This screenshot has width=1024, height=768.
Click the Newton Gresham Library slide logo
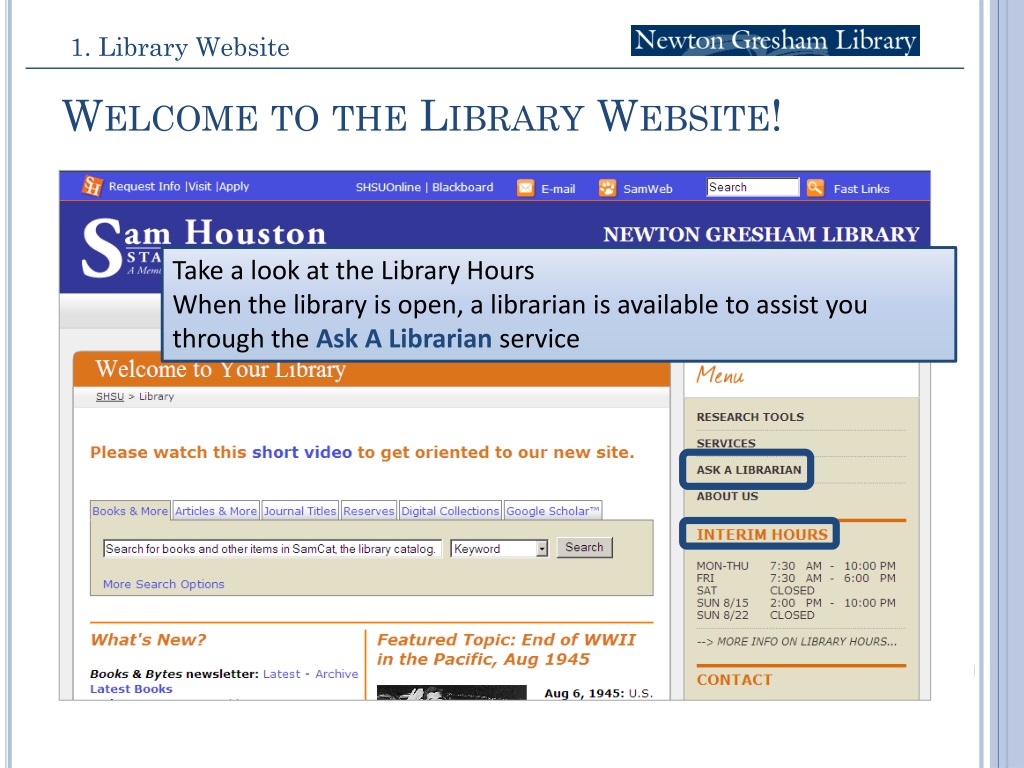coord(775,40)
